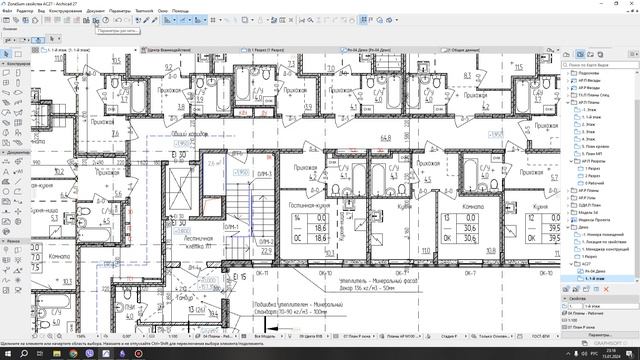Viewport: 640px width, 360px height.
Task: Collapse Конструирование toolbox group
Action: [3, 64]
